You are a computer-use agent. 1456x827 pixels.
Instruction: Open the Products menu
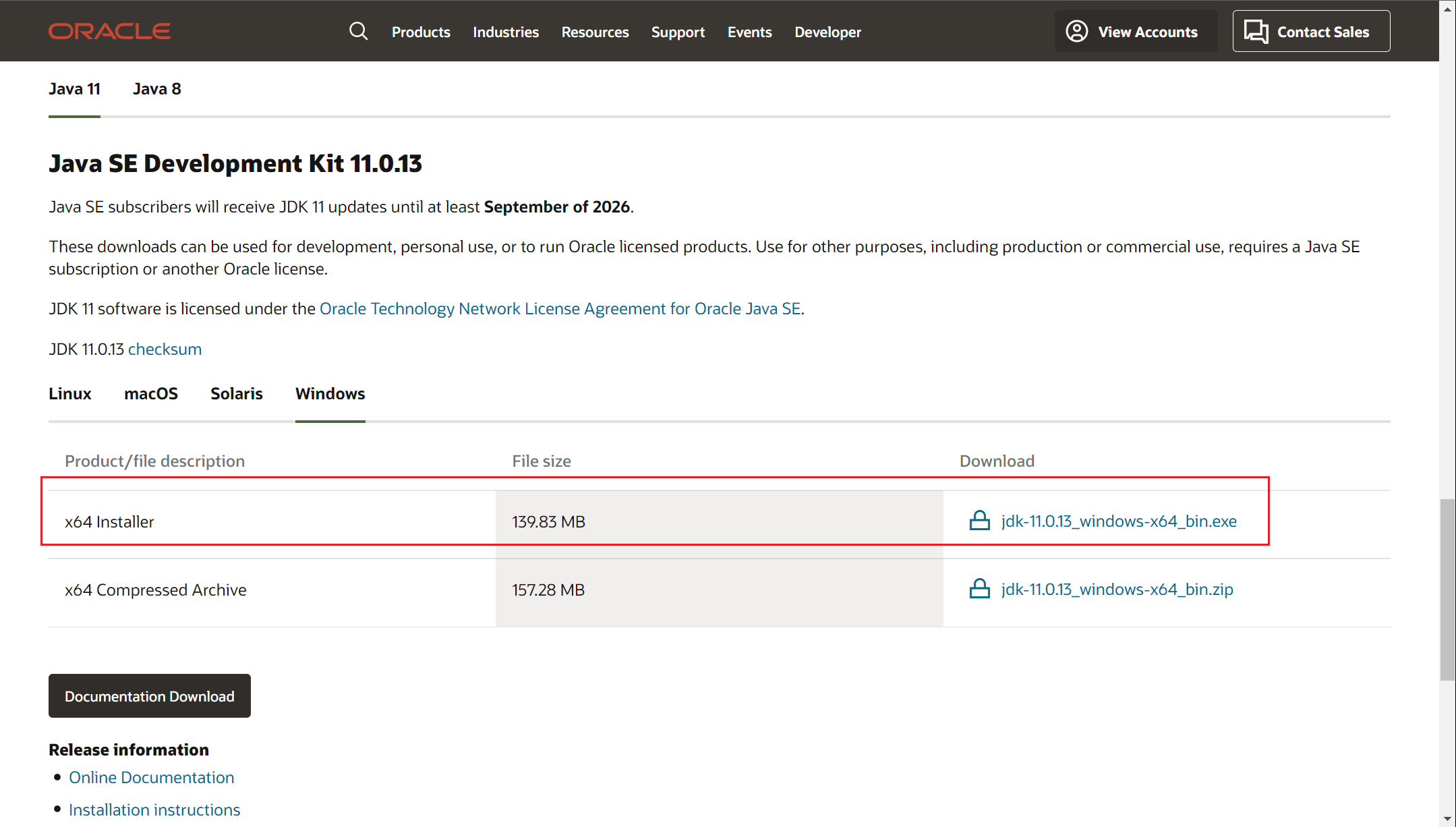click(421, 32)
